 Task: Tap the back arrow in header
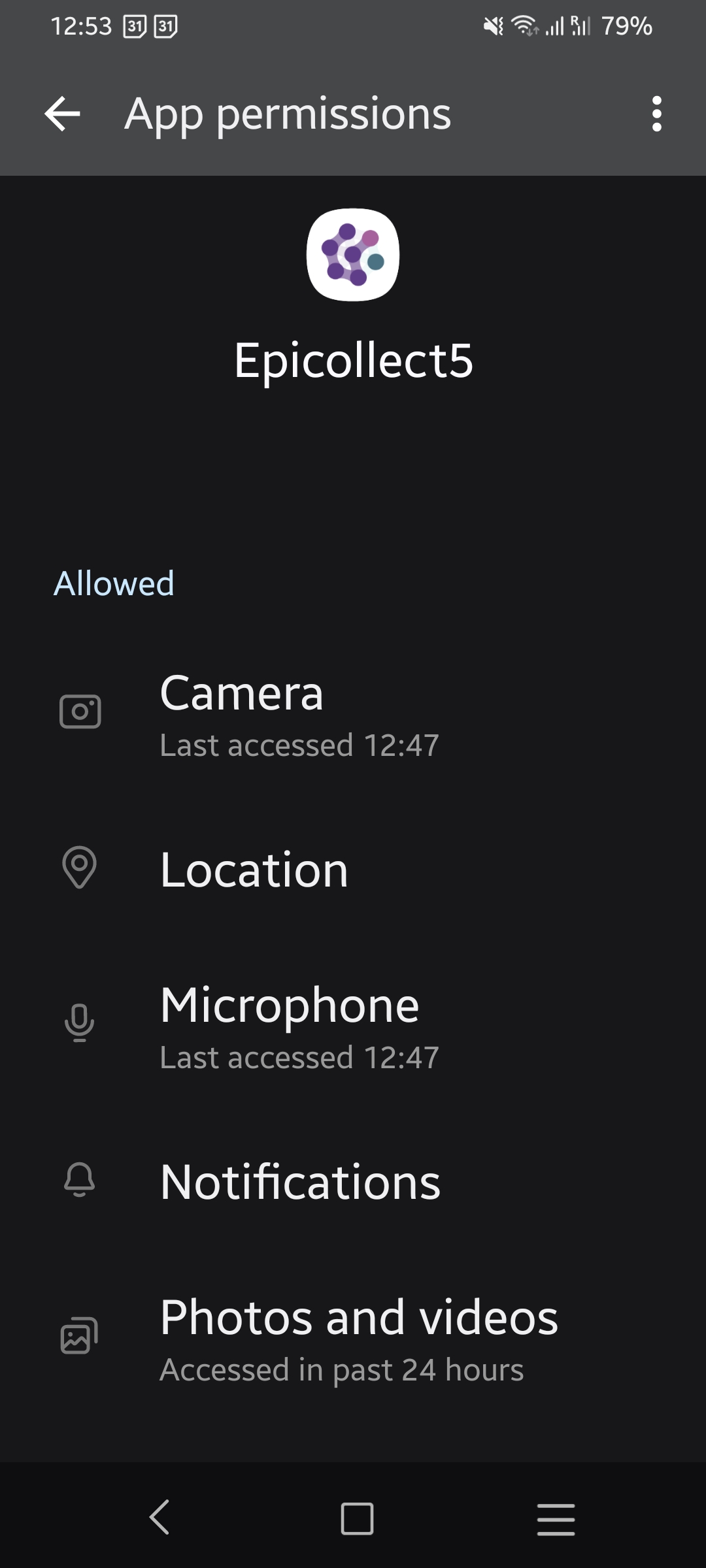[63, 114]
